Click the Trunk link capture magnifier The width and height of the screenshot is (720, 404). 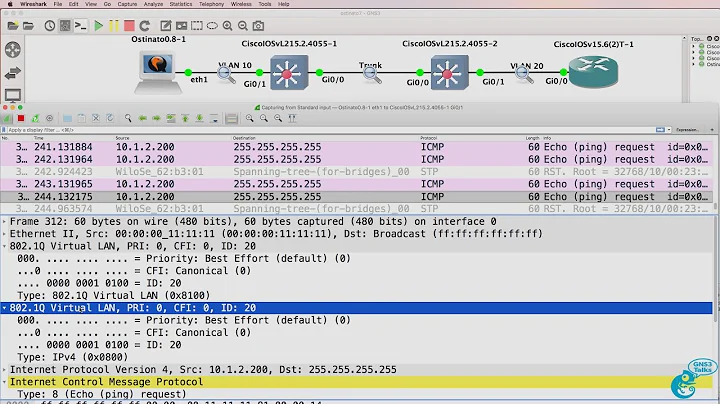[372, 74]
